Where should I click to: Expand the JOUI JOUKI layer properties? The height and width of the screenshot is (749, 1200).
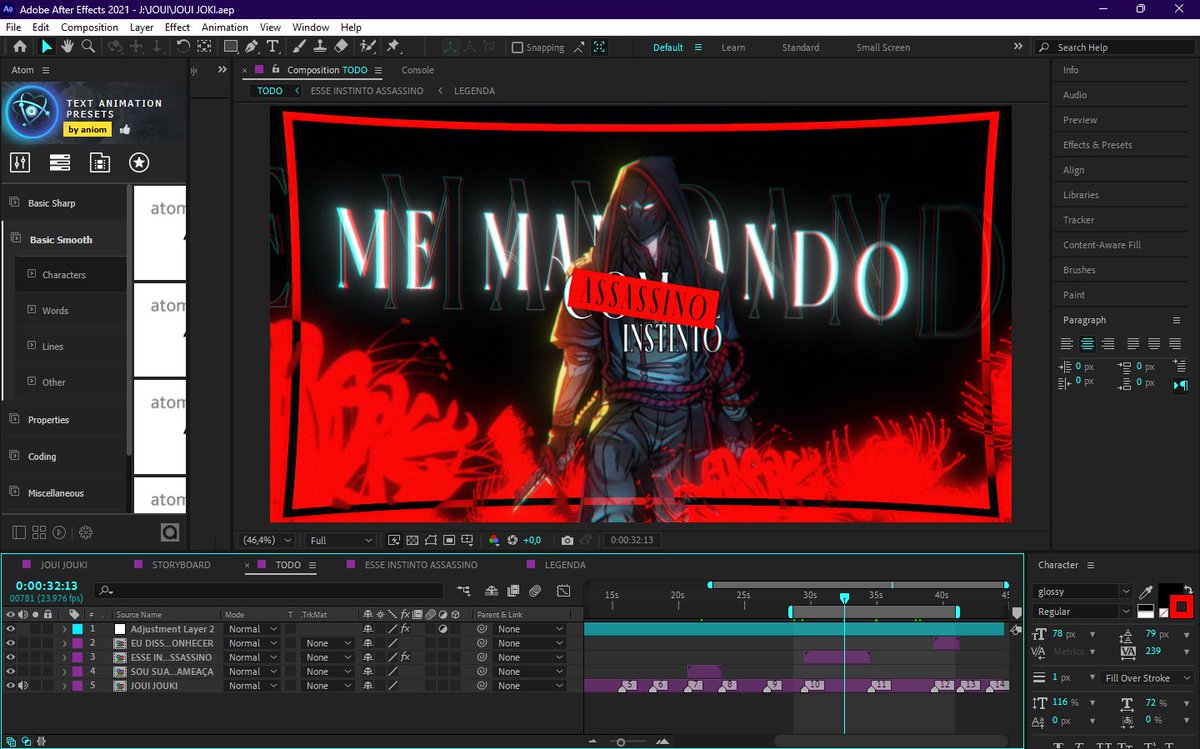65,685
